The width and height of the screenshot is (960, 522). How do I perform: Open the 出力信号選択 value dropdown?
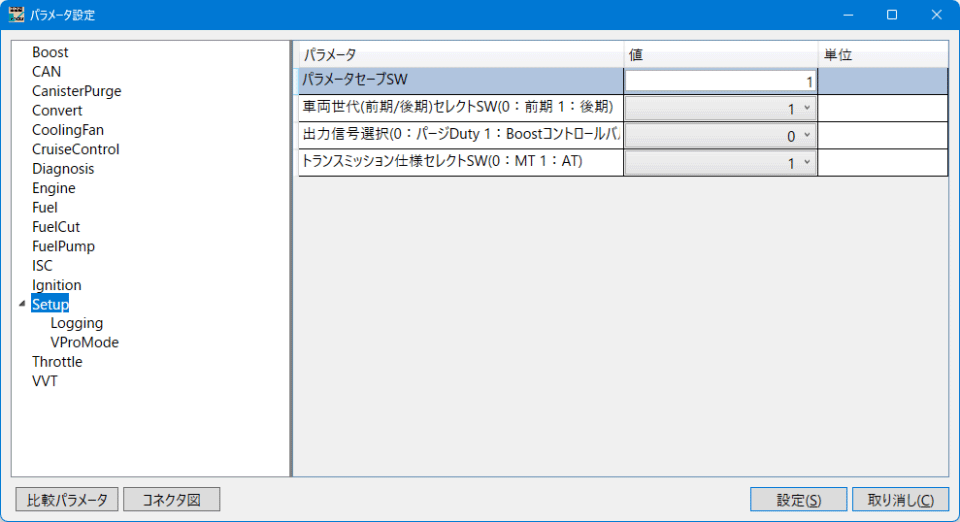pos(720,135)
